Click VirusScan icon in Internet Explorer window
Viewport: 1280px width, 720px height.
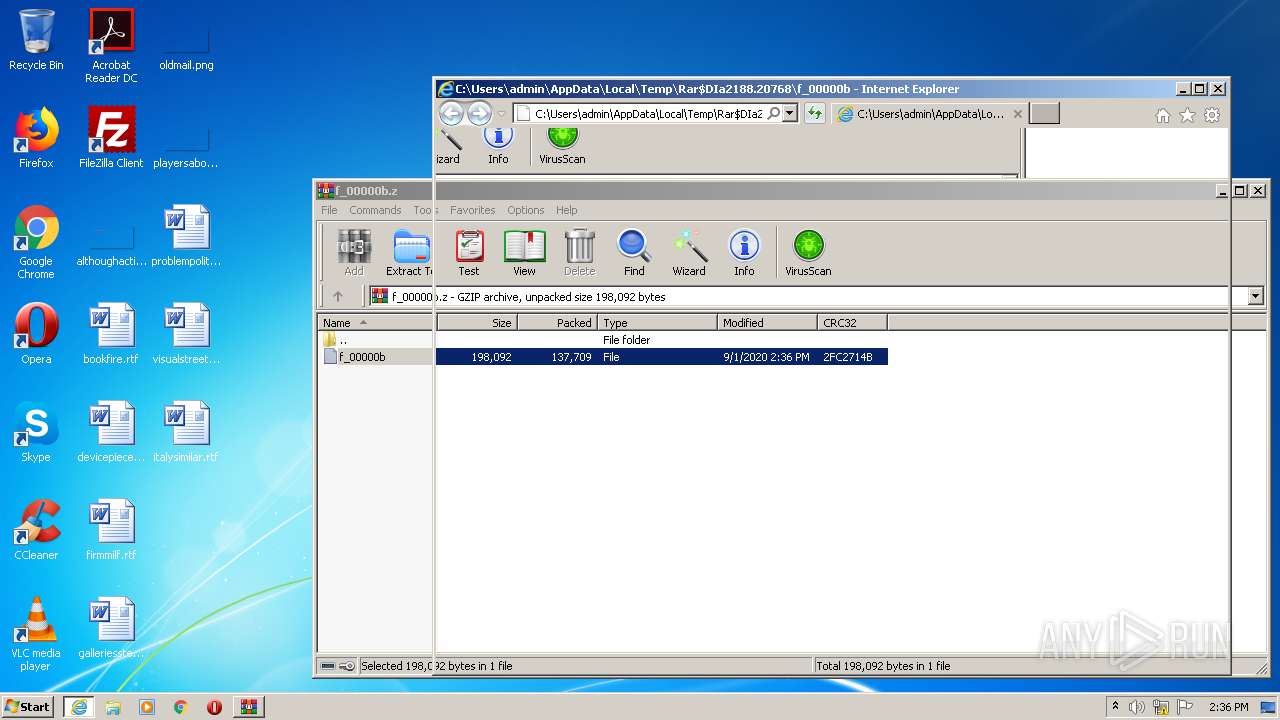[x=562, y=146]
